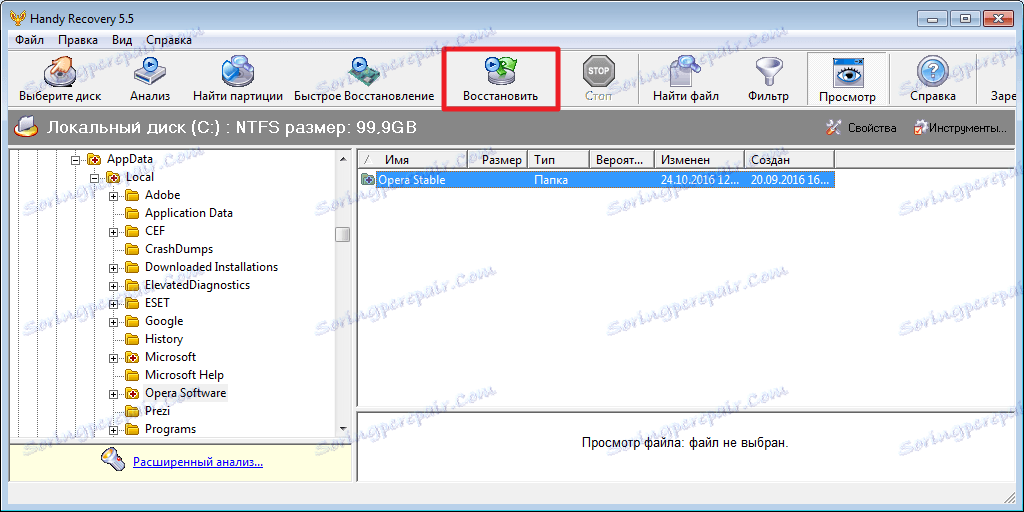Expand Downloaded Installations node

coord(114,268)
